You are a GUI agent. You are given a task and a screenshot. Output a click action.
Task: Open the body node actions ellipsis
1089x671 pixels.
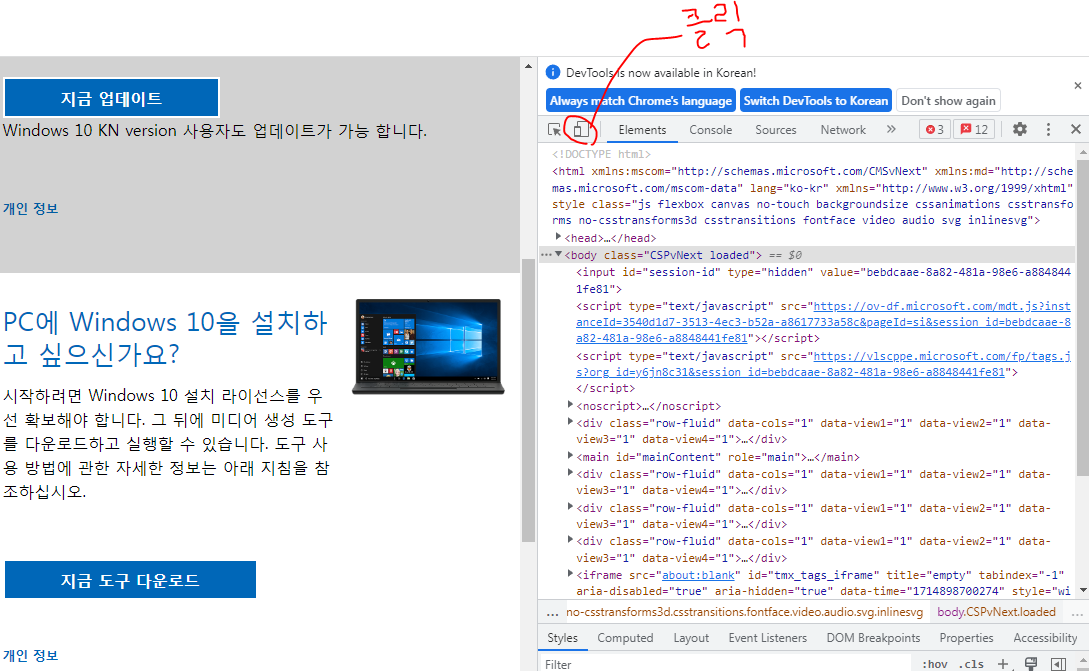point(546,255)
